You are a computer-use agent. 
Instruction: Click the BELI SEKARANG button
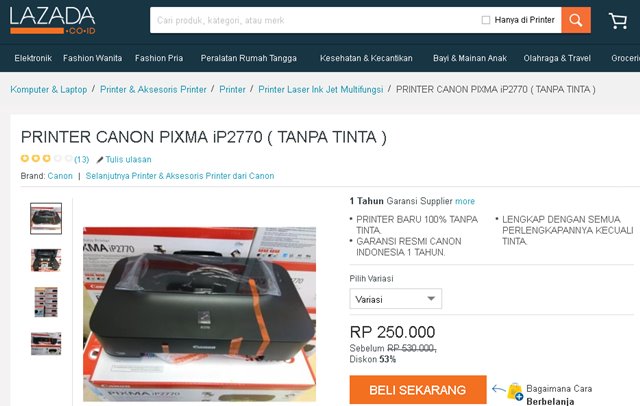coord(418,390)
